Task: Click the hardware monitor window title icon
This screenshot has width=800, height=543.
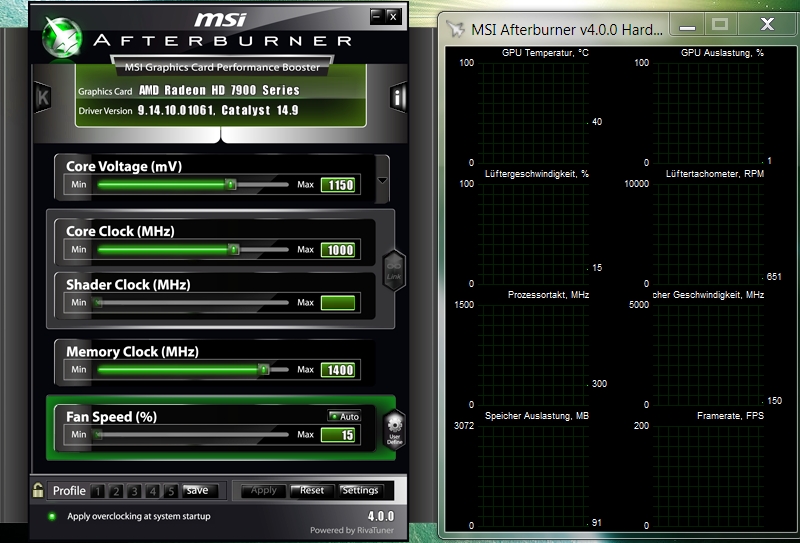Action: tap(455, 29)
